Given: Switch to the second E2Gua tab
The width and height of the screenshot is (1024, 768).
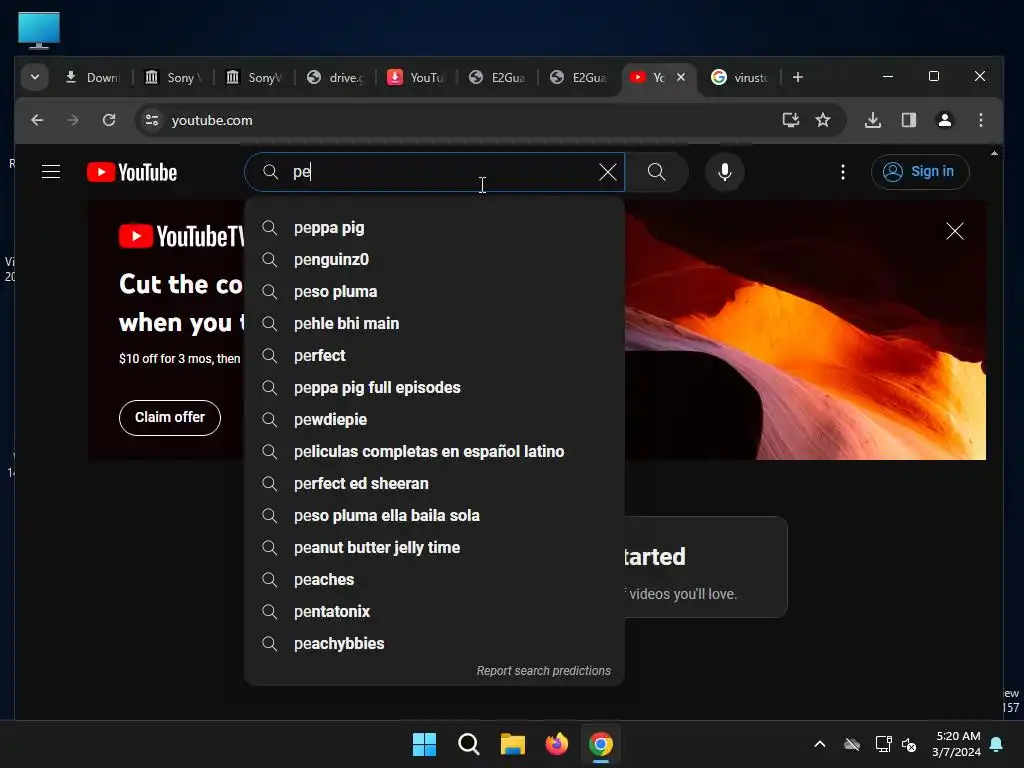Looking at the screenshot, I should pyautogui.click(x=578, y=78).
